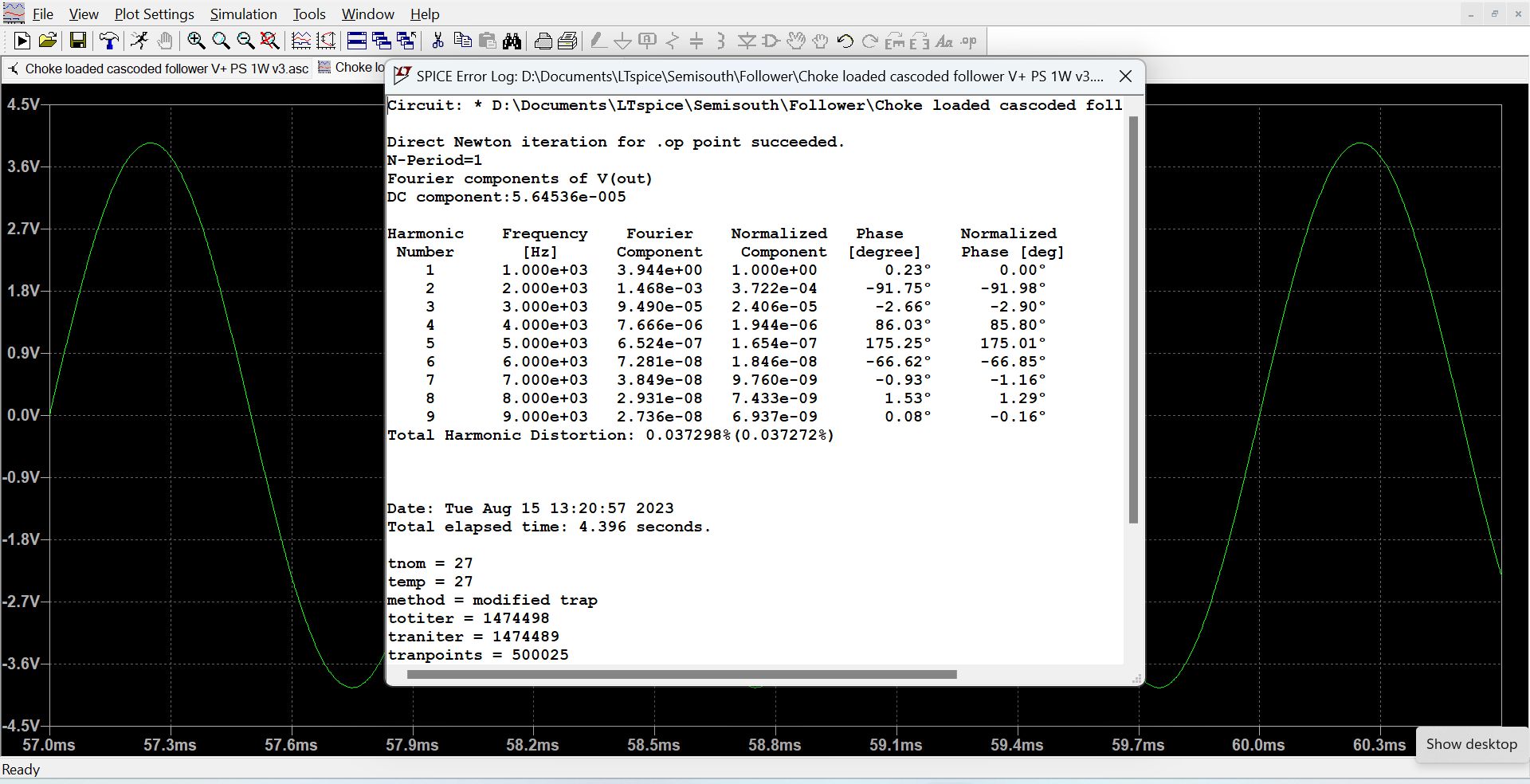Select the Zoom Out magnifier tool
This screenshot has width=1530, height=784.
point(245,41)
